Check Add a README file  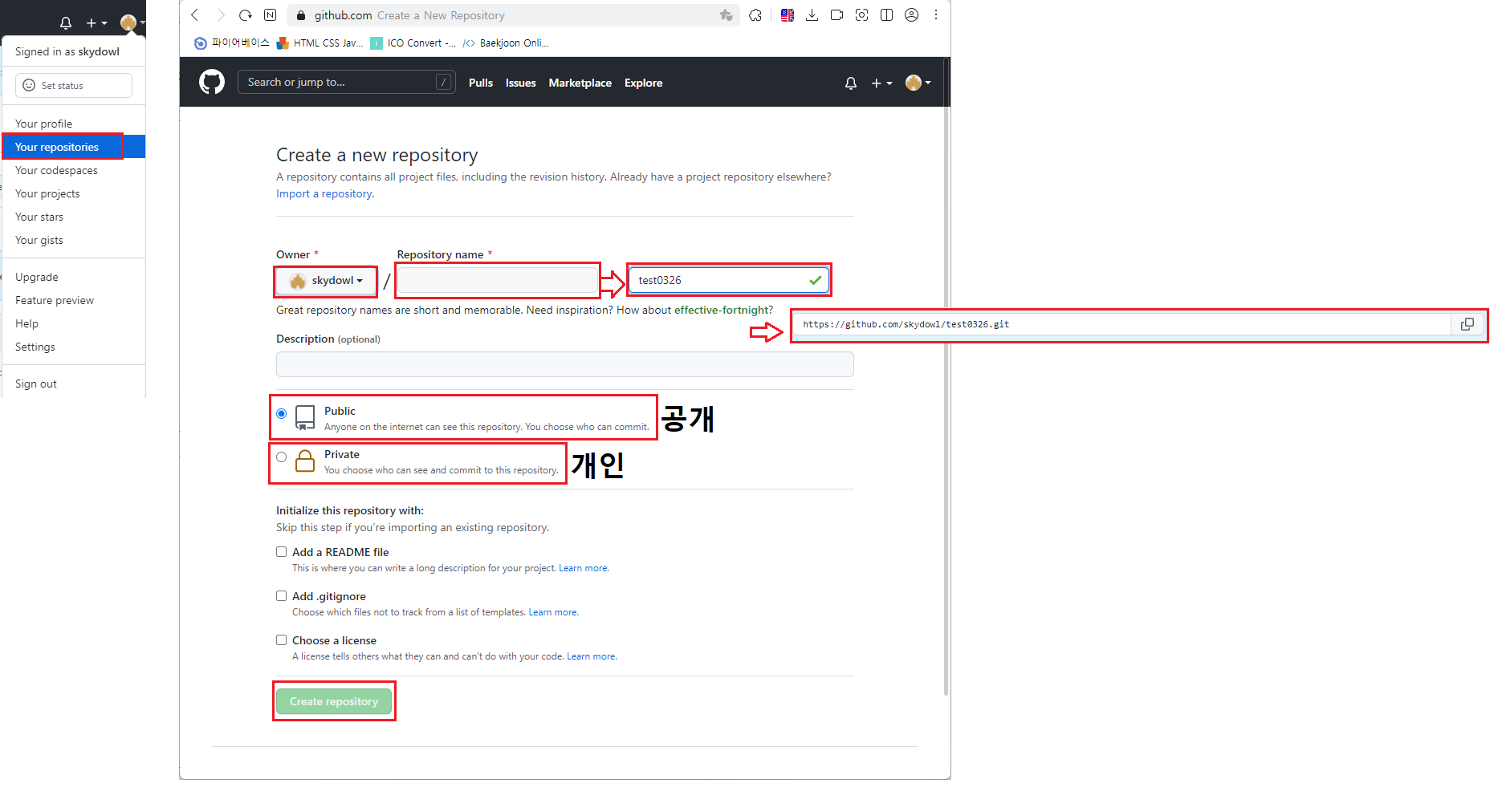click(x=281, y=552)
